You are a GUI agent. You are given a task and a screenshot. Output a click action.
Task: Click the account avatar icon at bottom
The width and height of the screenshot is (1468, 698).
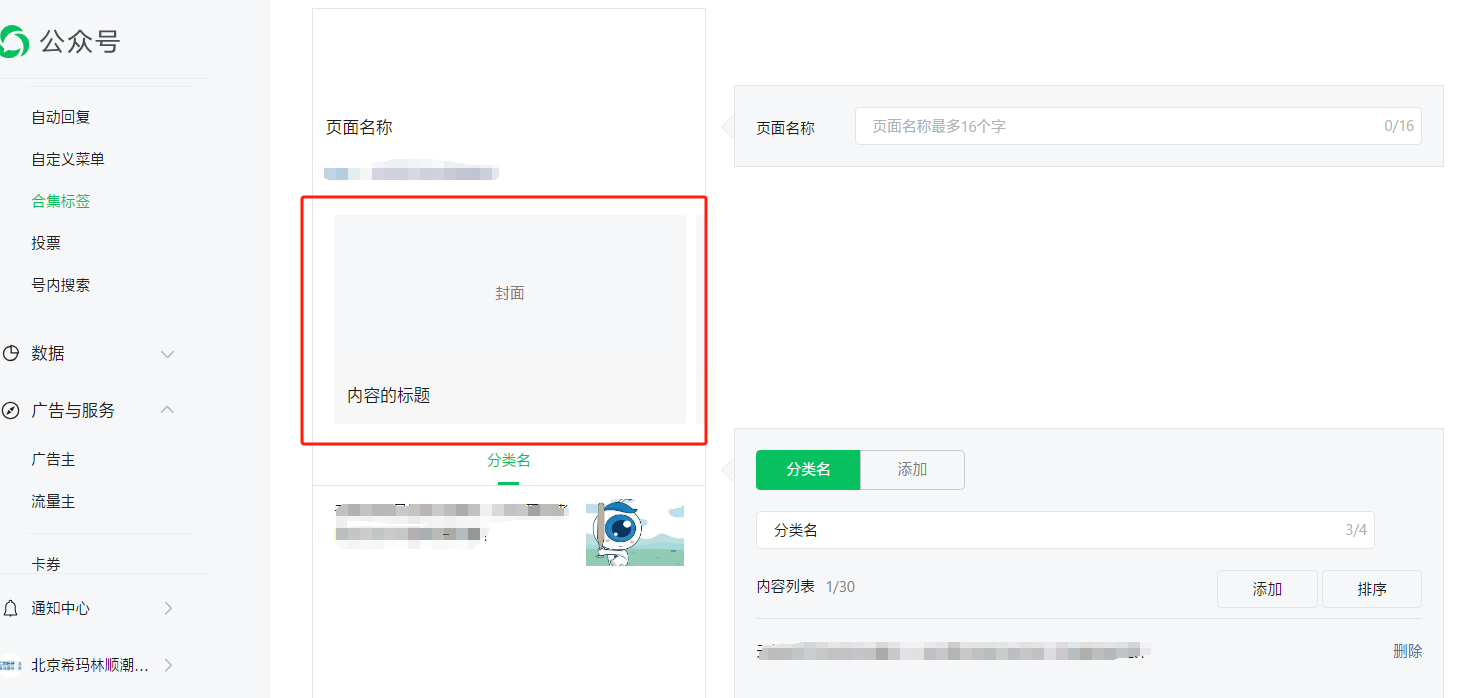[11, 665]
